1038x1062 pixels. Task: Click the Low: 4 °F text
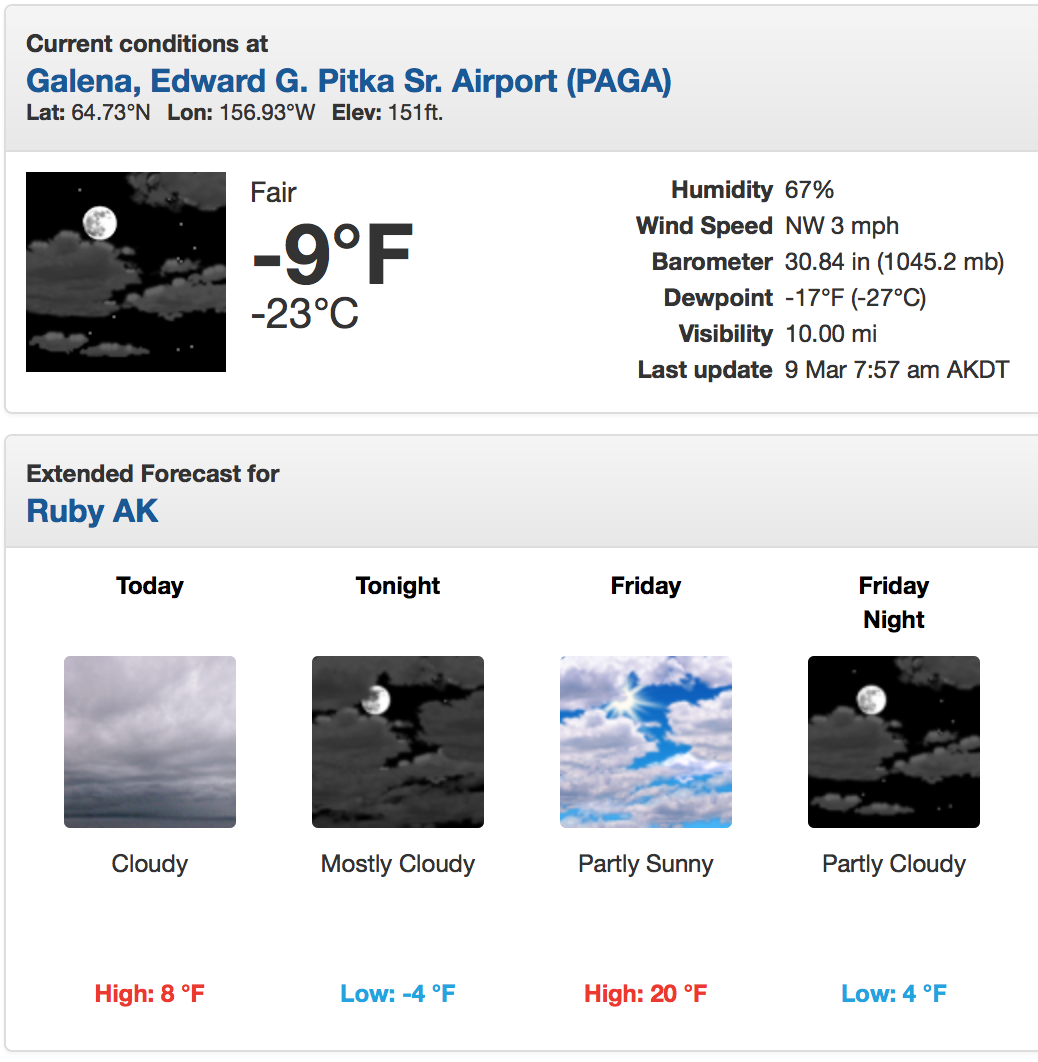point(894,994)
